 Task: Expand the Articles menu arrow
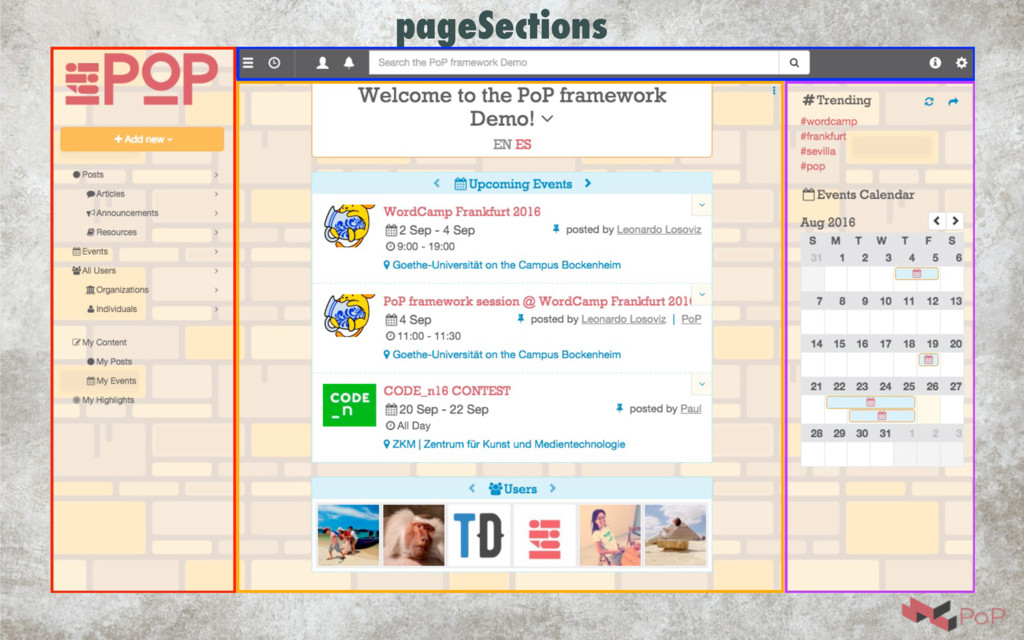(x=216, y=194)
